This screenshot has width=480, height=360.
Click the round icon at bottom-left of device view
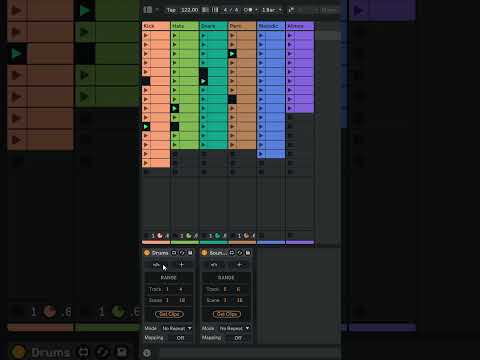point(147,353)
